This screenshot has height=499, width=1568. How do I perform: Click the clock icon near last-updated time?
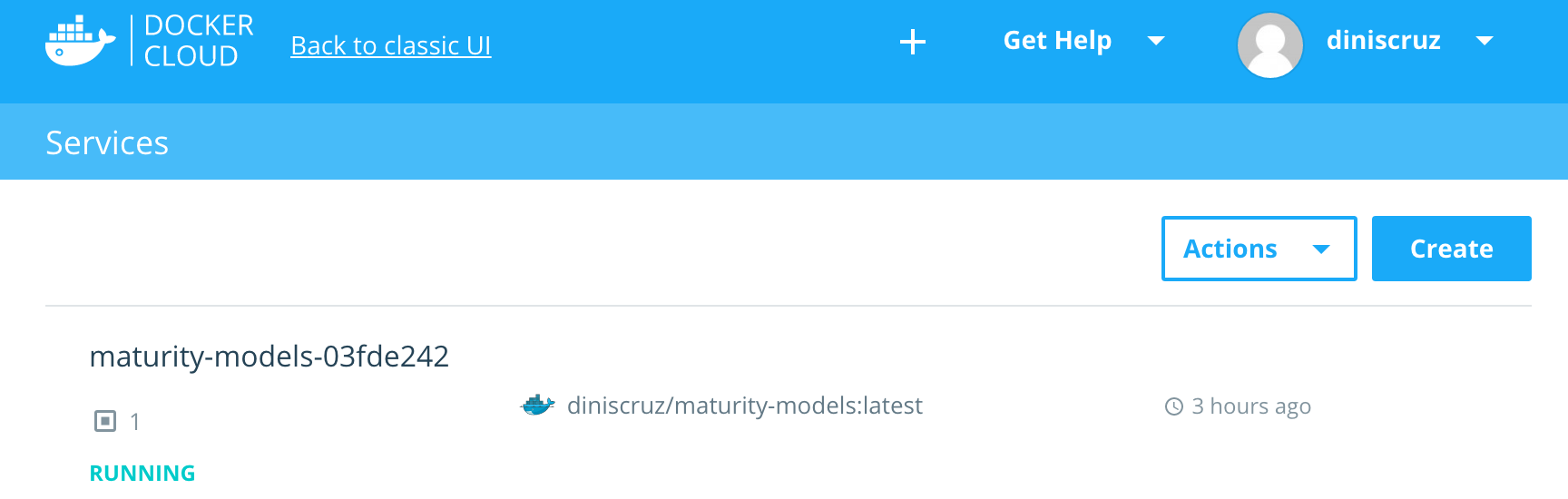(x=1174, y=406)
